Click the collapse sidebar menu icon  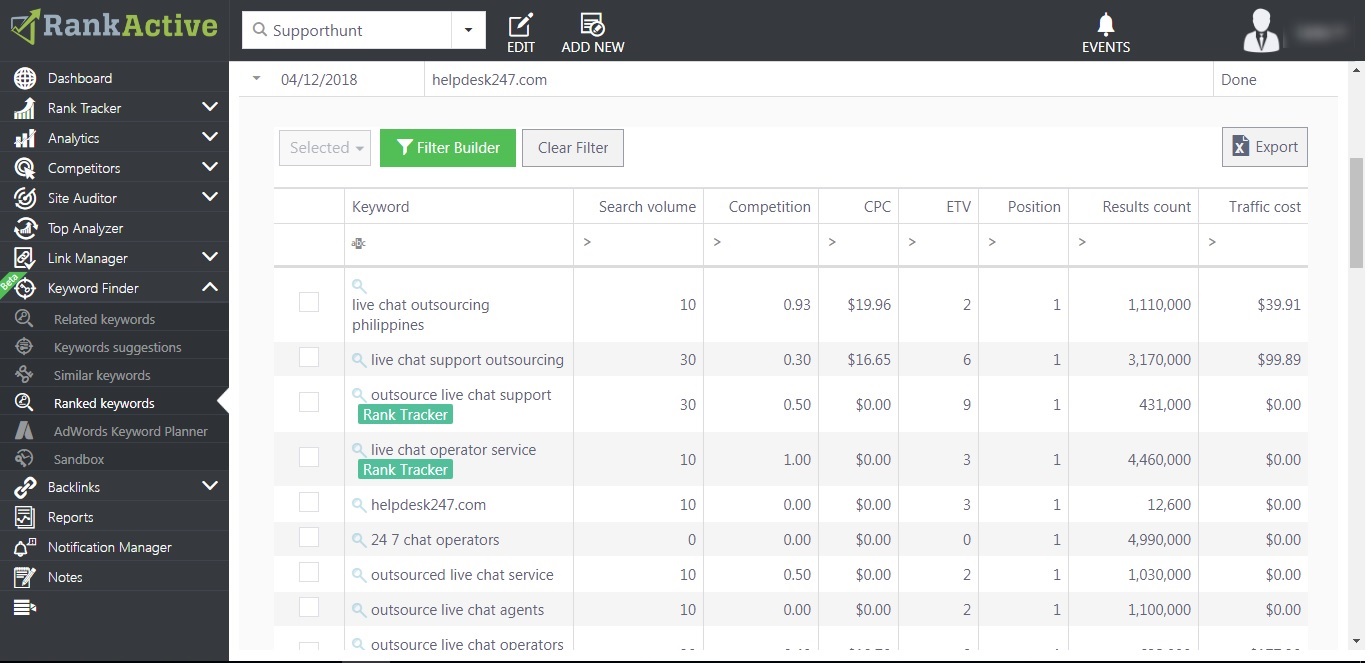(x=25, y=607)
